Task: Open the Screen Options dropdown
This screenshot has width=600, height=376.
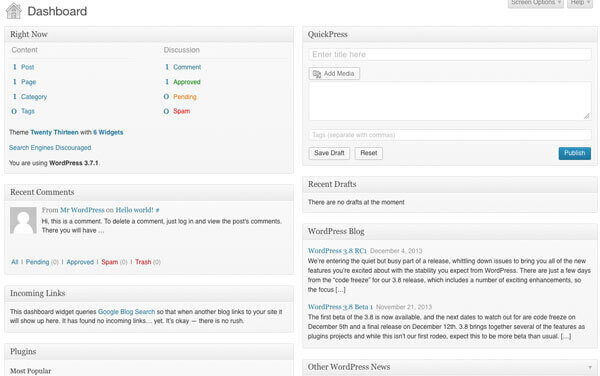Action: pyautogui.click(x=535, y=3)
